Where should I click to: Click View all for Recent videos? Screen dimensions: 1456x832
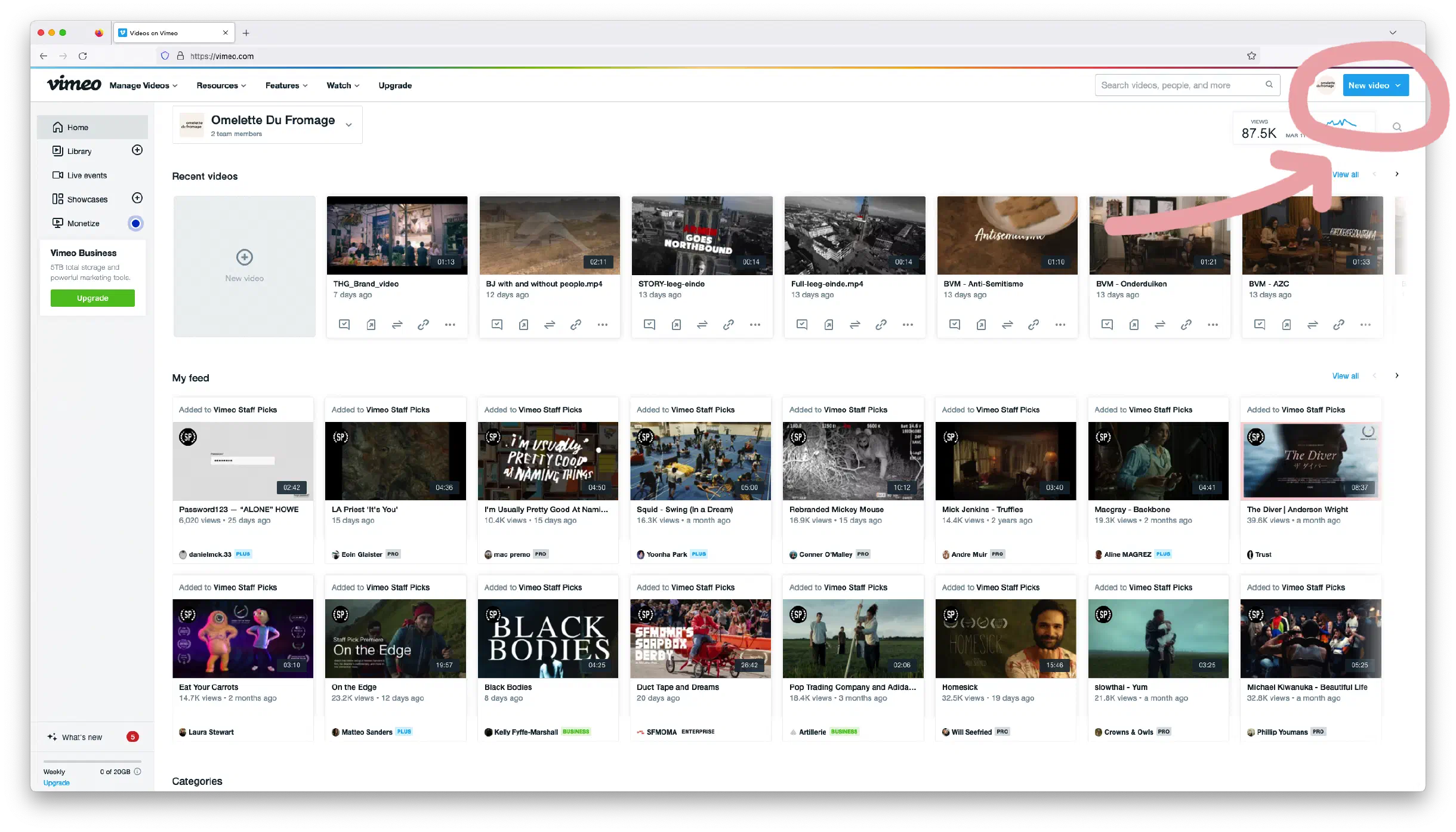pos(1346,174)
